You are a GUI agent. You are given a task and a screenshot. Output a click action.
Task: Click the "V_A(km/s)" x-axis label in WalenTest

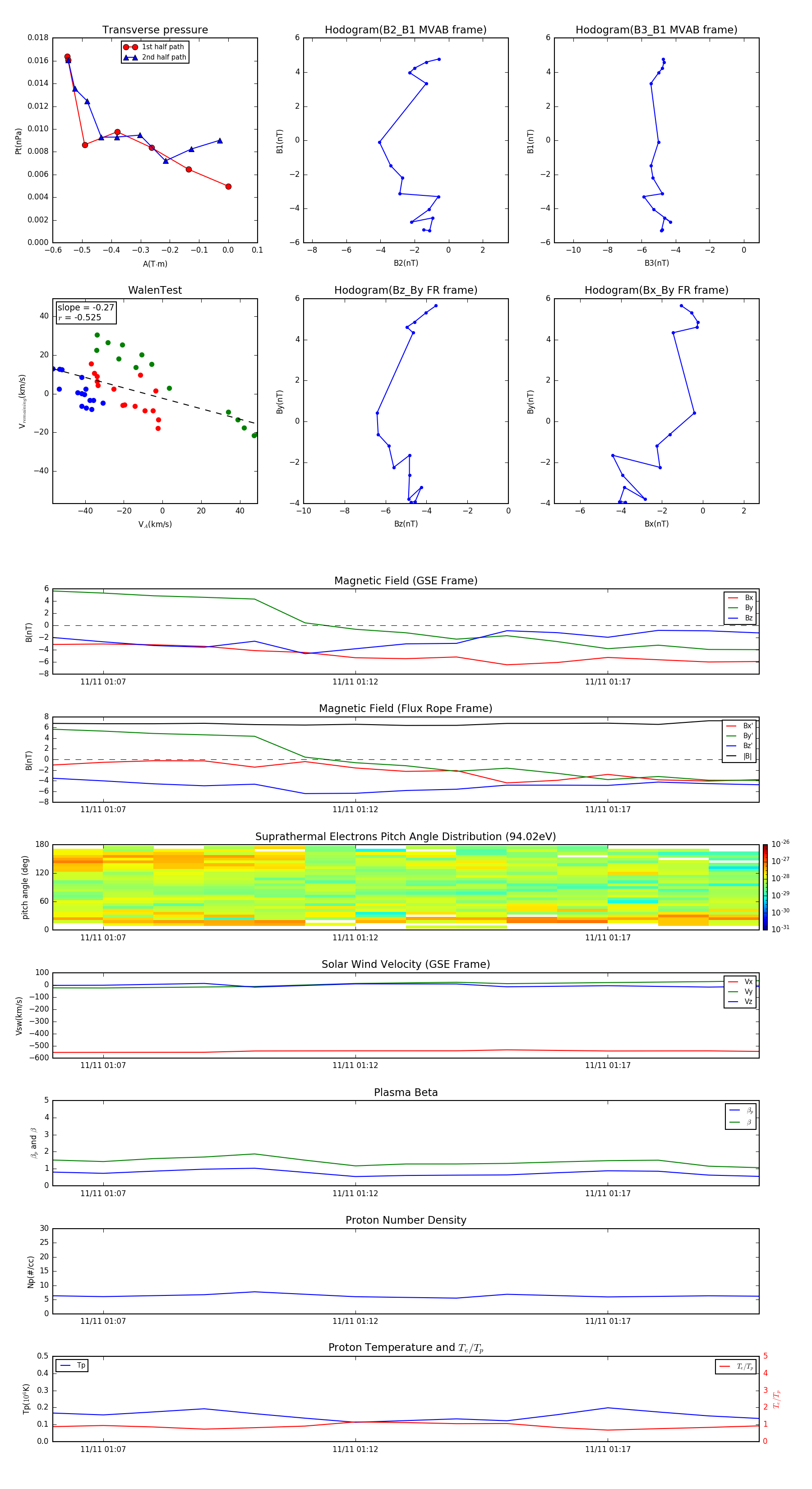pos(155,524)
